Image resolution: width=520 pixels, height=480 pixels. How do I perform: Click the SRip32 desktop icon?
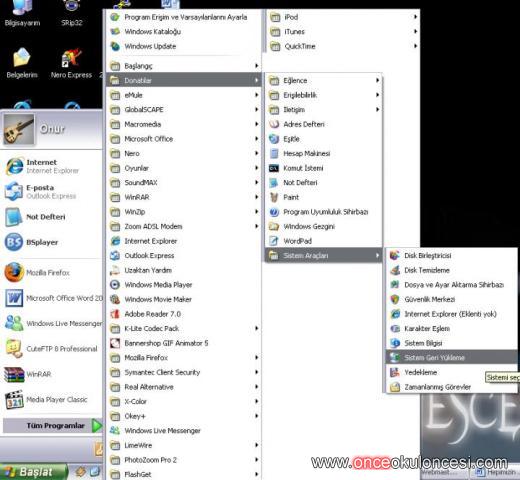click(x=71, y=13)
